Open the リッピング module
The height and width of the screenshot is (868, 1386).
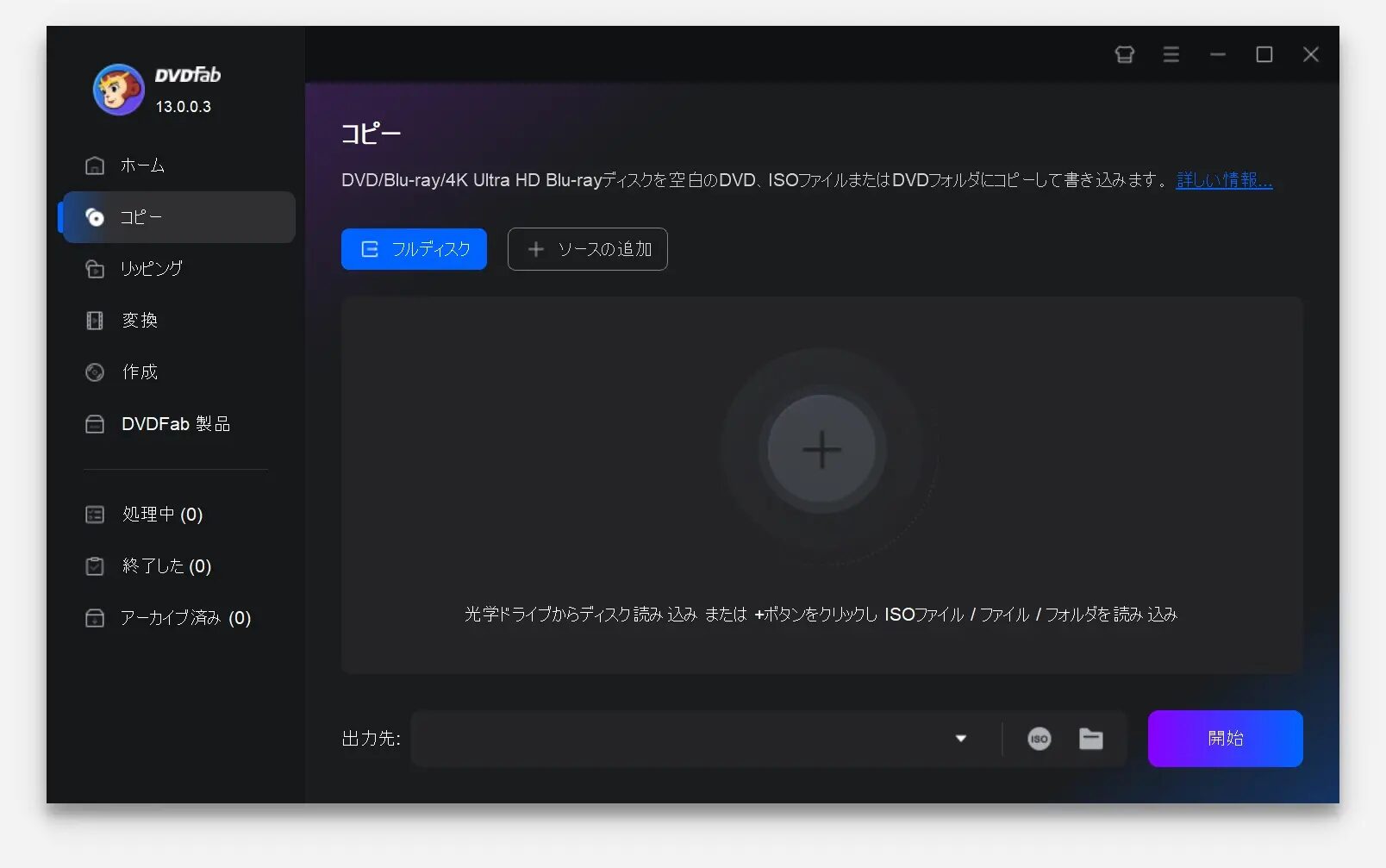pos(151,269)
